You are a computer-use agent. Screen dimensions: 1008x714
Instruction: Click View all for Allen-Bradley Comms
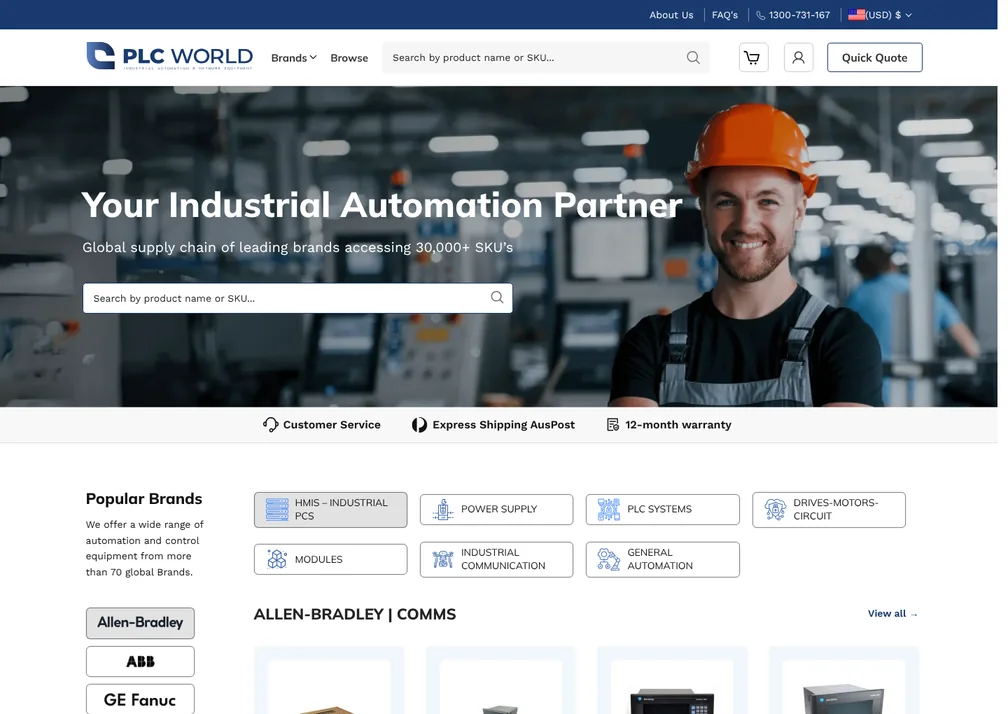tap(892, 614)
